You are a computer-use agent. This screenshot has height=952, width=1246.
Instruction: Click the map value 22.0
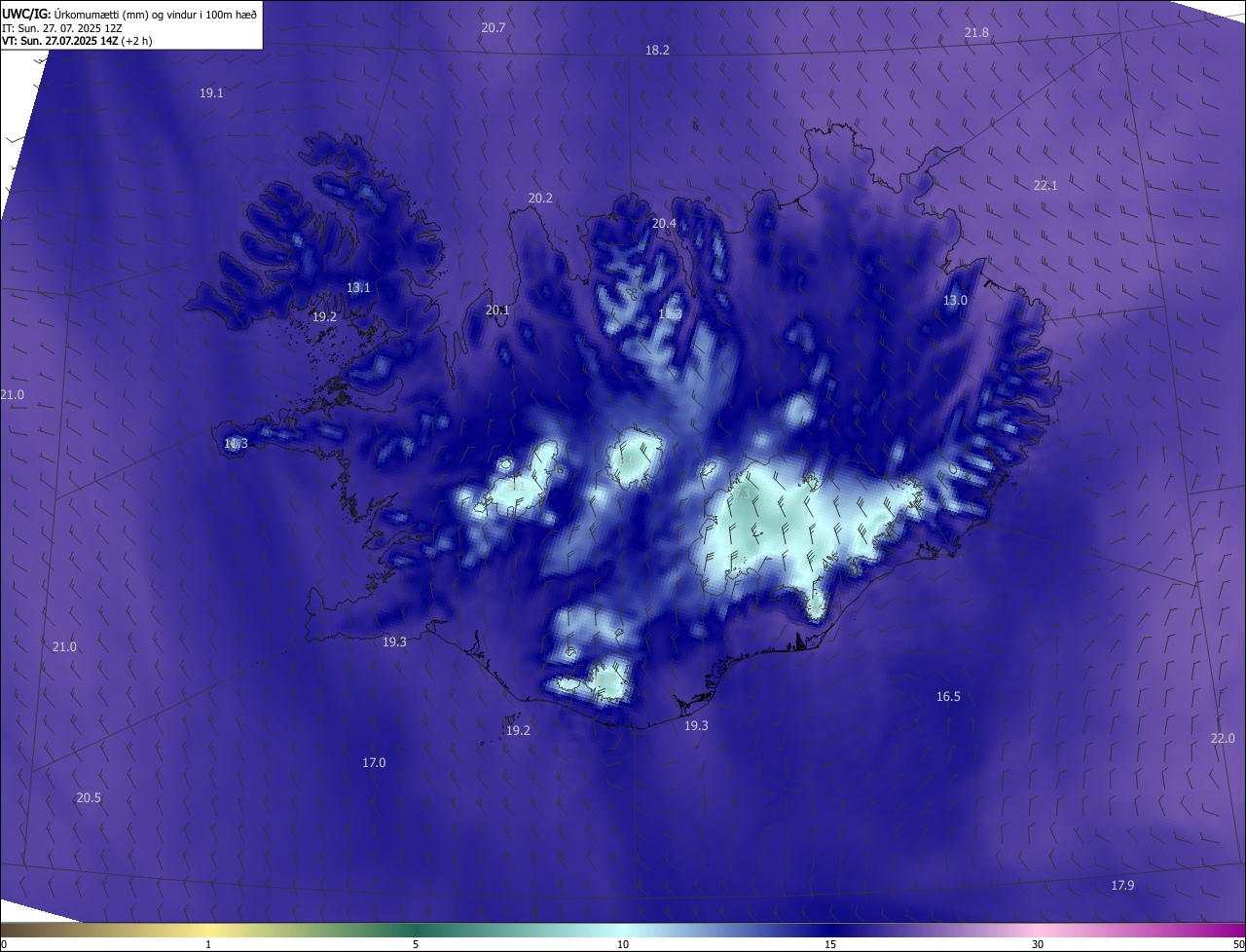1223,739
